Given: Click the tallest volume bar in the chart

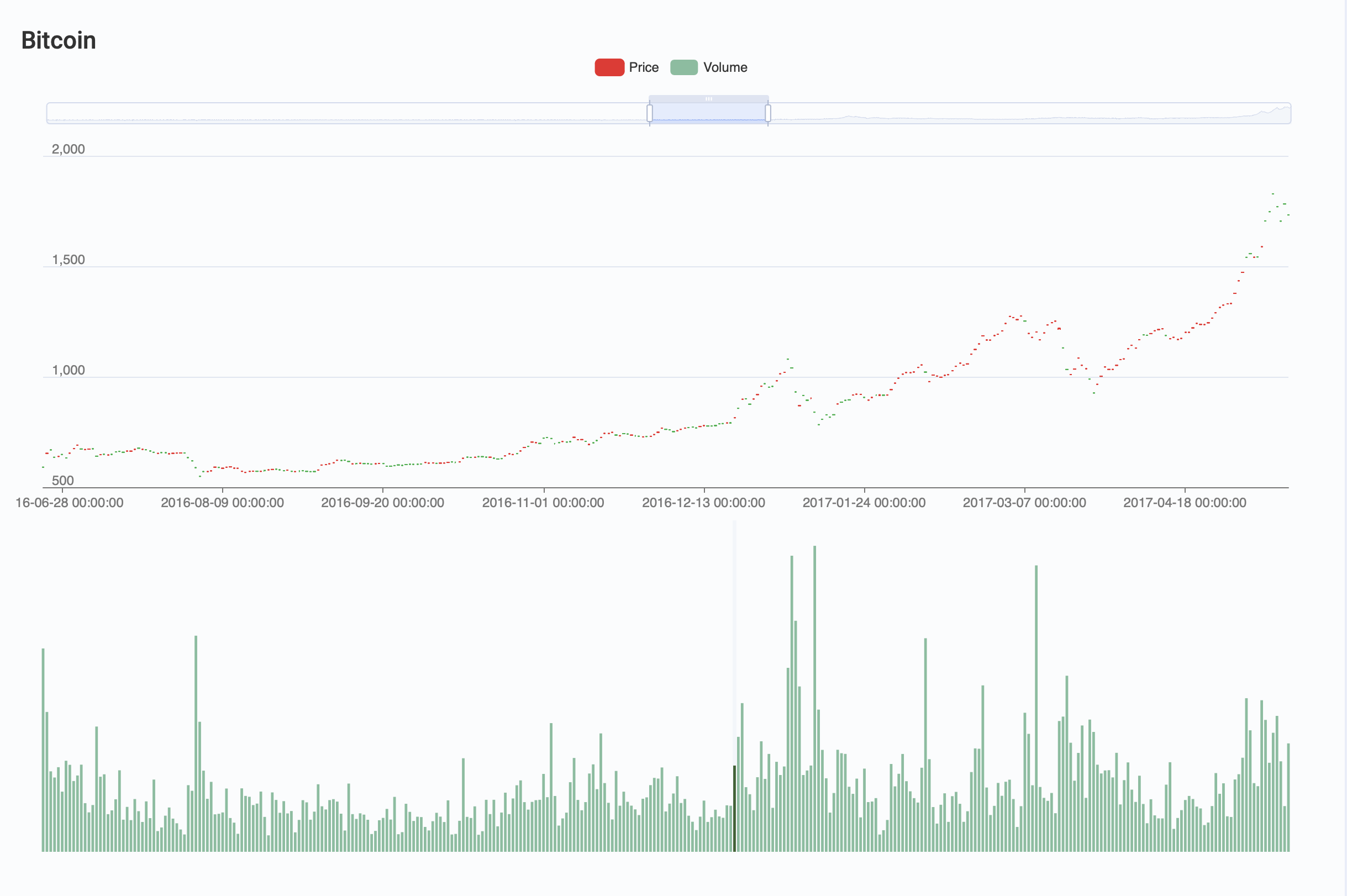Looking at the screenshot, I should 814,697.
